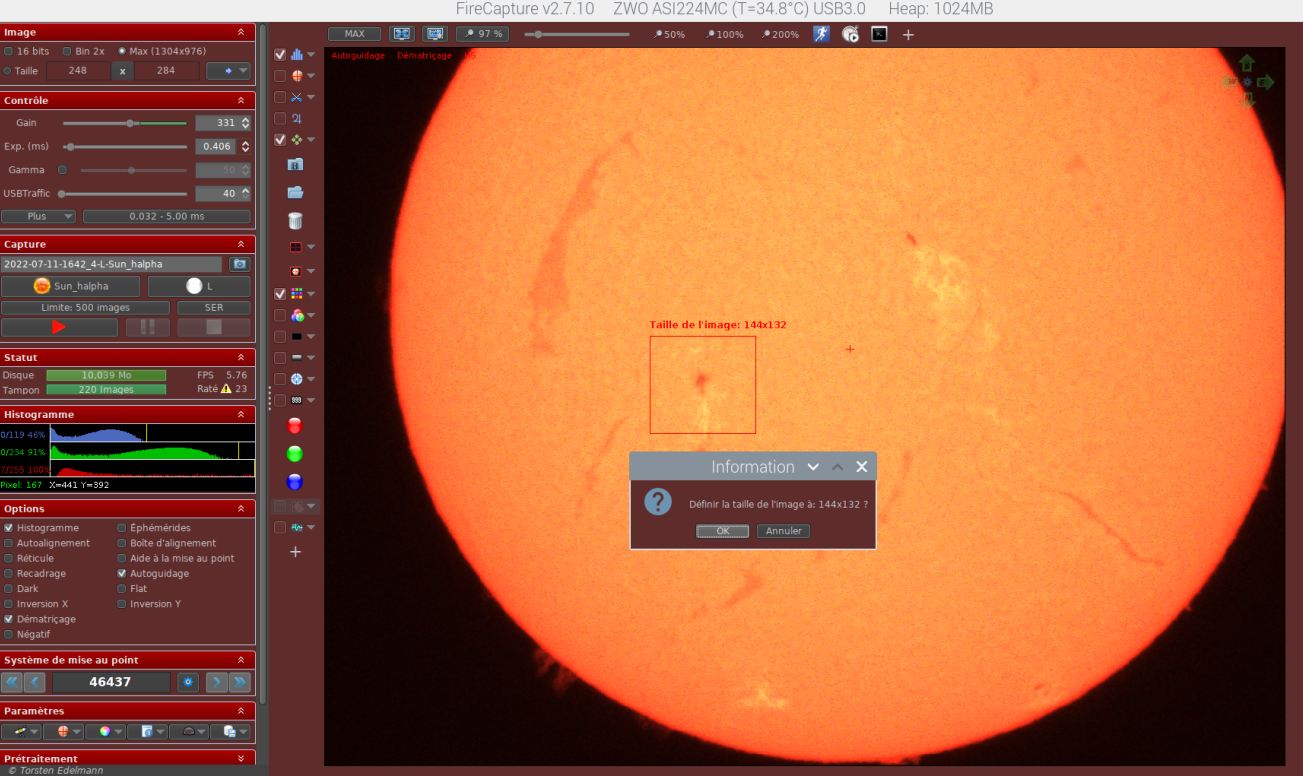Step the focuser one notch backward

point(35,682)
